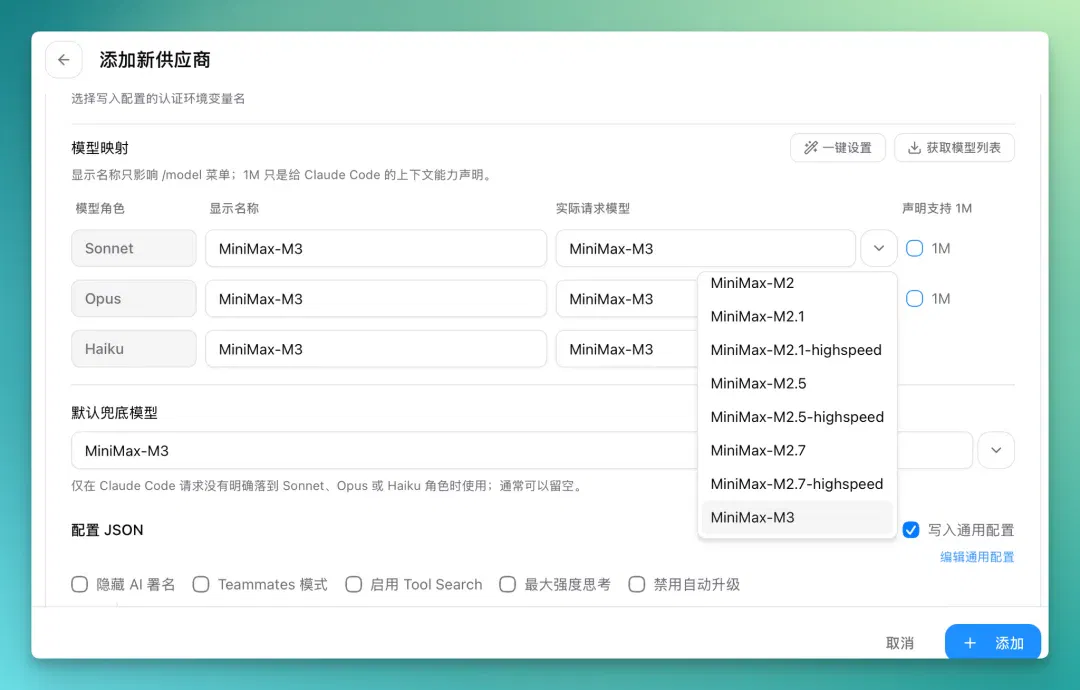This screenshot has width=1080, height=690.
Task: Click the 添加新供应商 title
Action: tap(155, 60)
